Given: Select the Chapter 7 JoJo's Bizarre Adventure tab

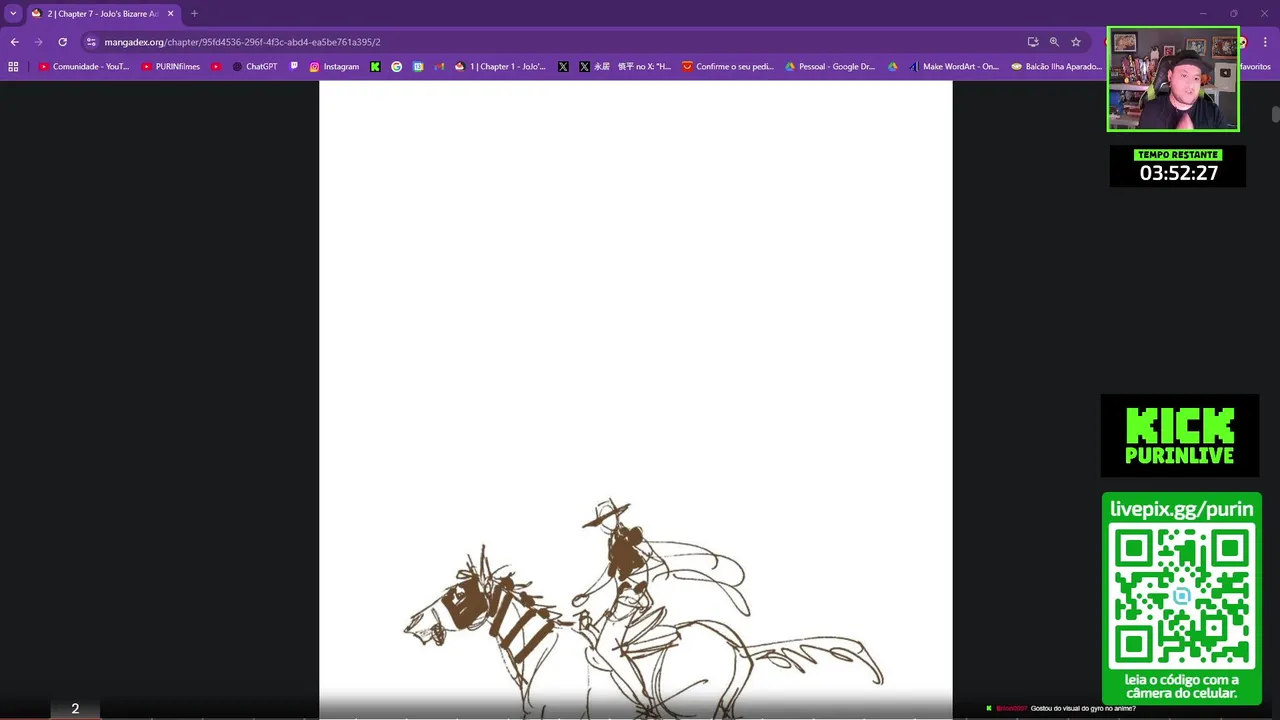Looking at the screenshot, I should (x=97, y=14).
